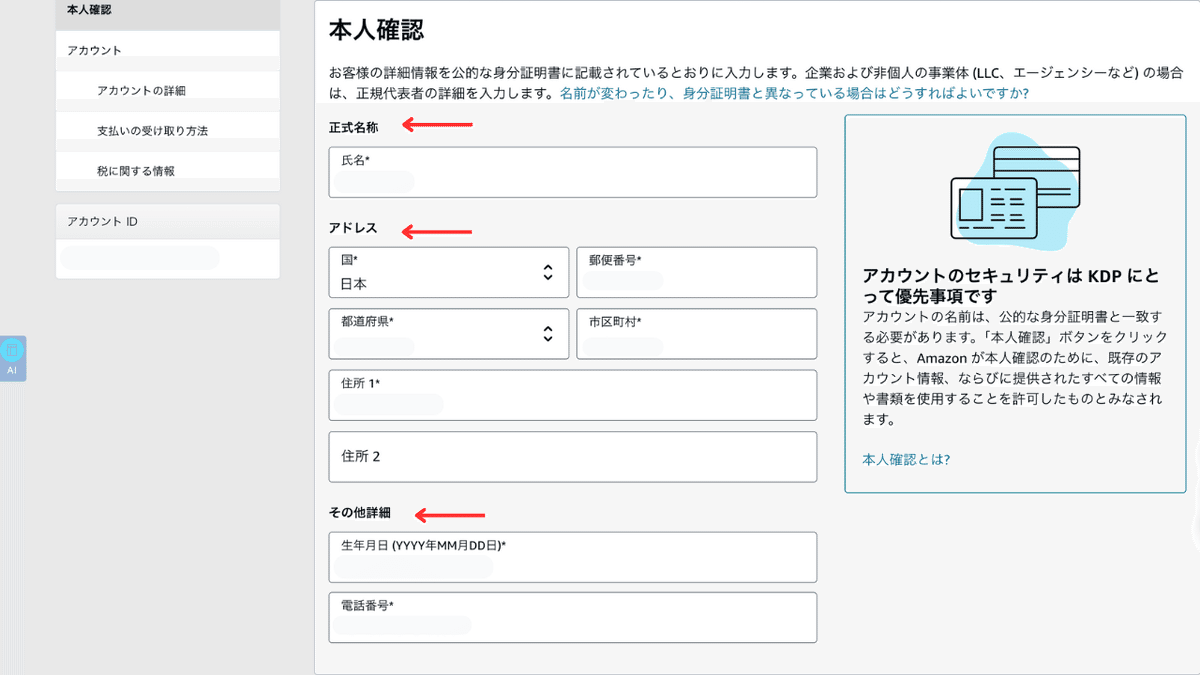Screen dimensions: 1200x675
Task: Click the 本人確認とは? link
Action: (x=903, y=458)
